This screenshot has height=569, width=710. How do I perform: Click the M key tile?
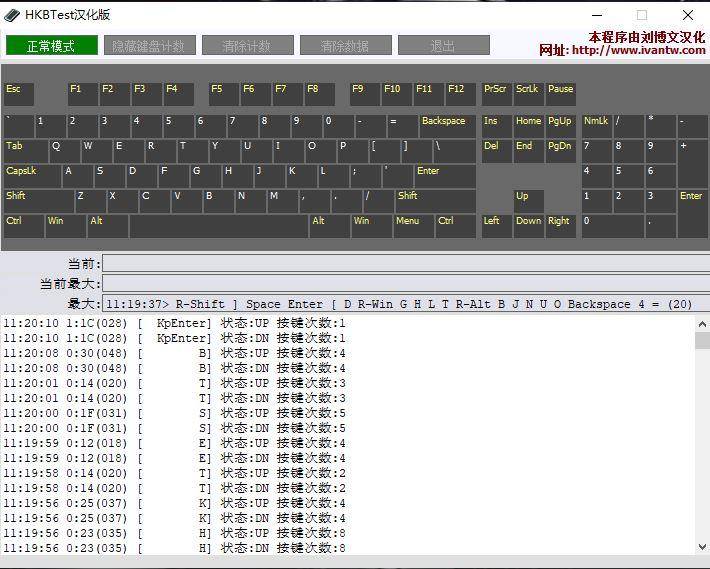pos(283,201)
